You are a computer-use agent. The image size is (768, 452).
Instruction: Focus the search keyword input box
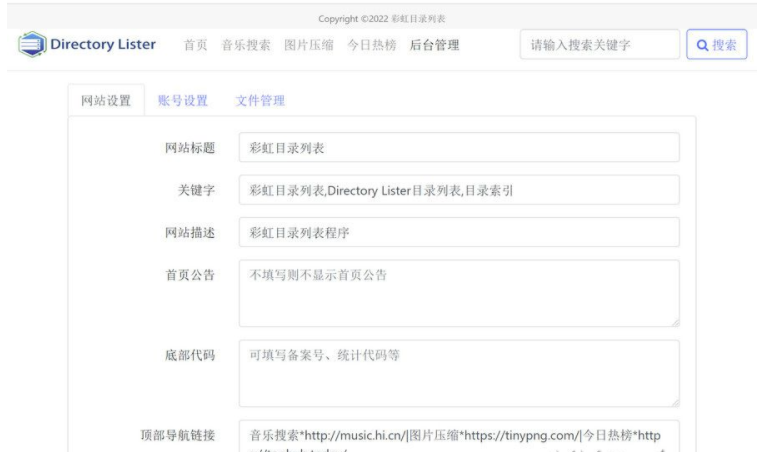pyautogui.click(x=596, y=45)
